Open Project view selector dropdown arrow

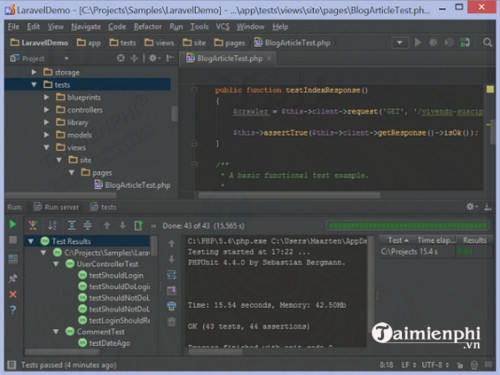click(x=66, y=58)
